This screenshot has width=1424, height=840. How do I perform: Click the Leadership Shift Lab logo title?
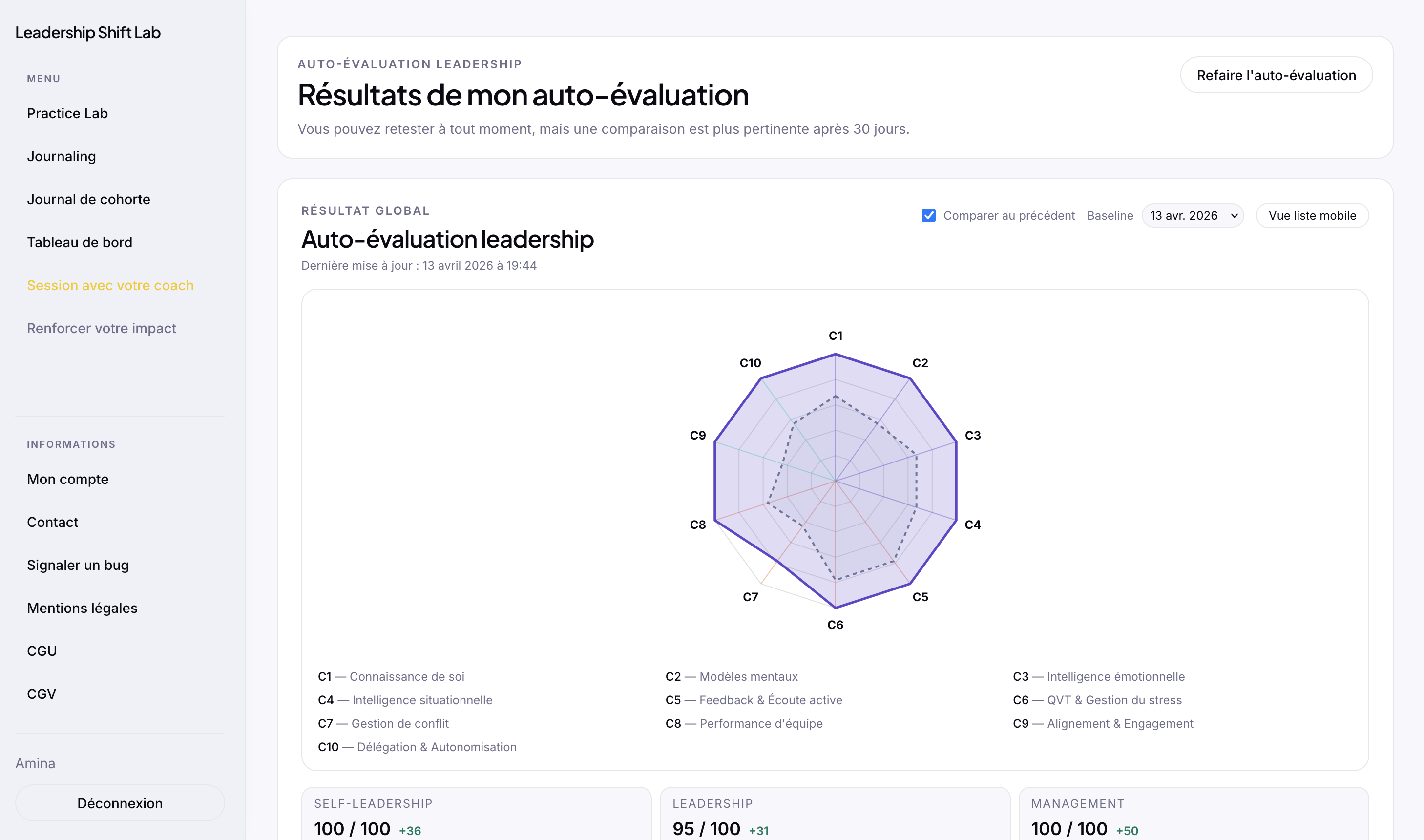pyautogui.click(x=88, y=33)
